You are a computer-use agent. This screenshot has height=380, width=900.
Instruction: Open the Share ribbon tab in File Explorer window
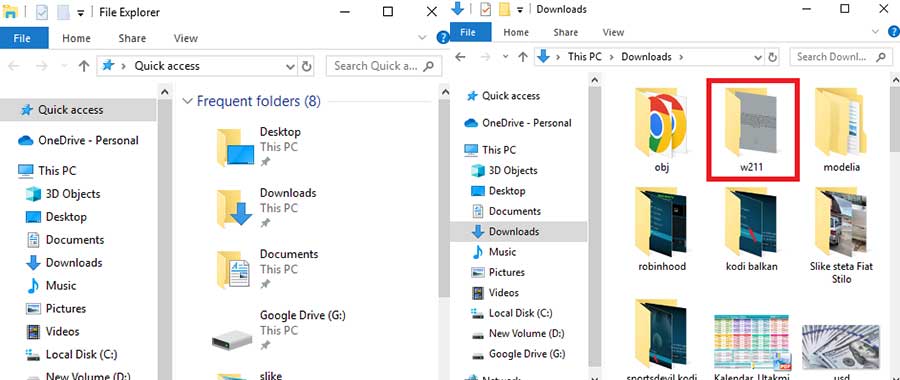click(132, 38)
